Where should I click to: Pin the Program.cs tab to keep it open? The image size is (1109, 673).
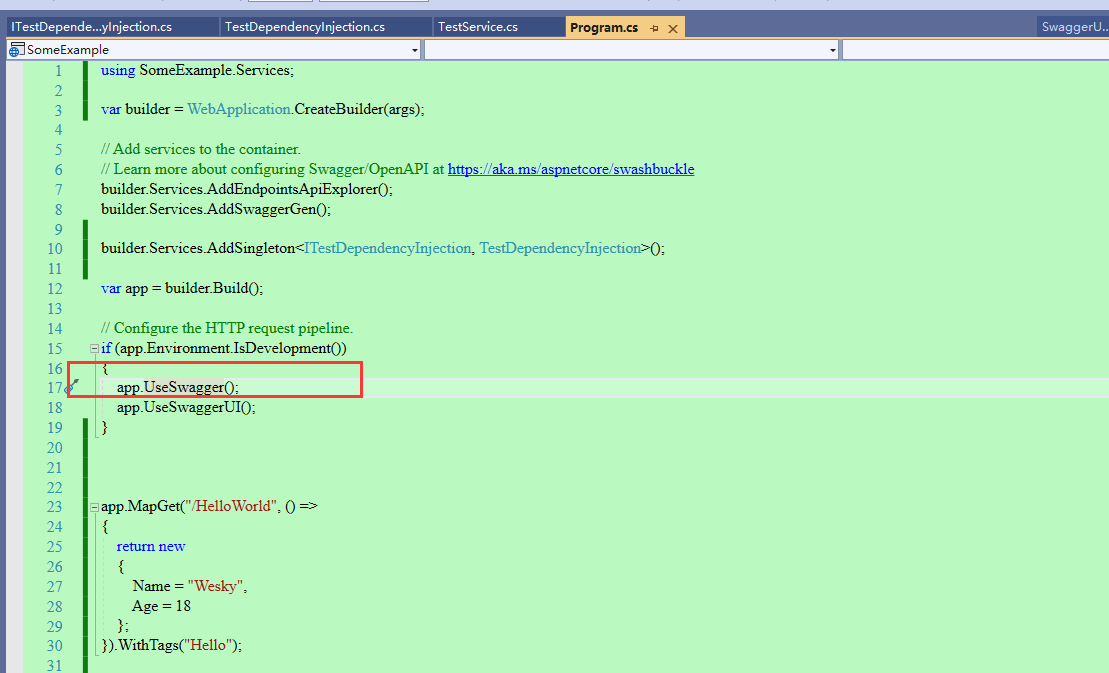tap(655, 27)
